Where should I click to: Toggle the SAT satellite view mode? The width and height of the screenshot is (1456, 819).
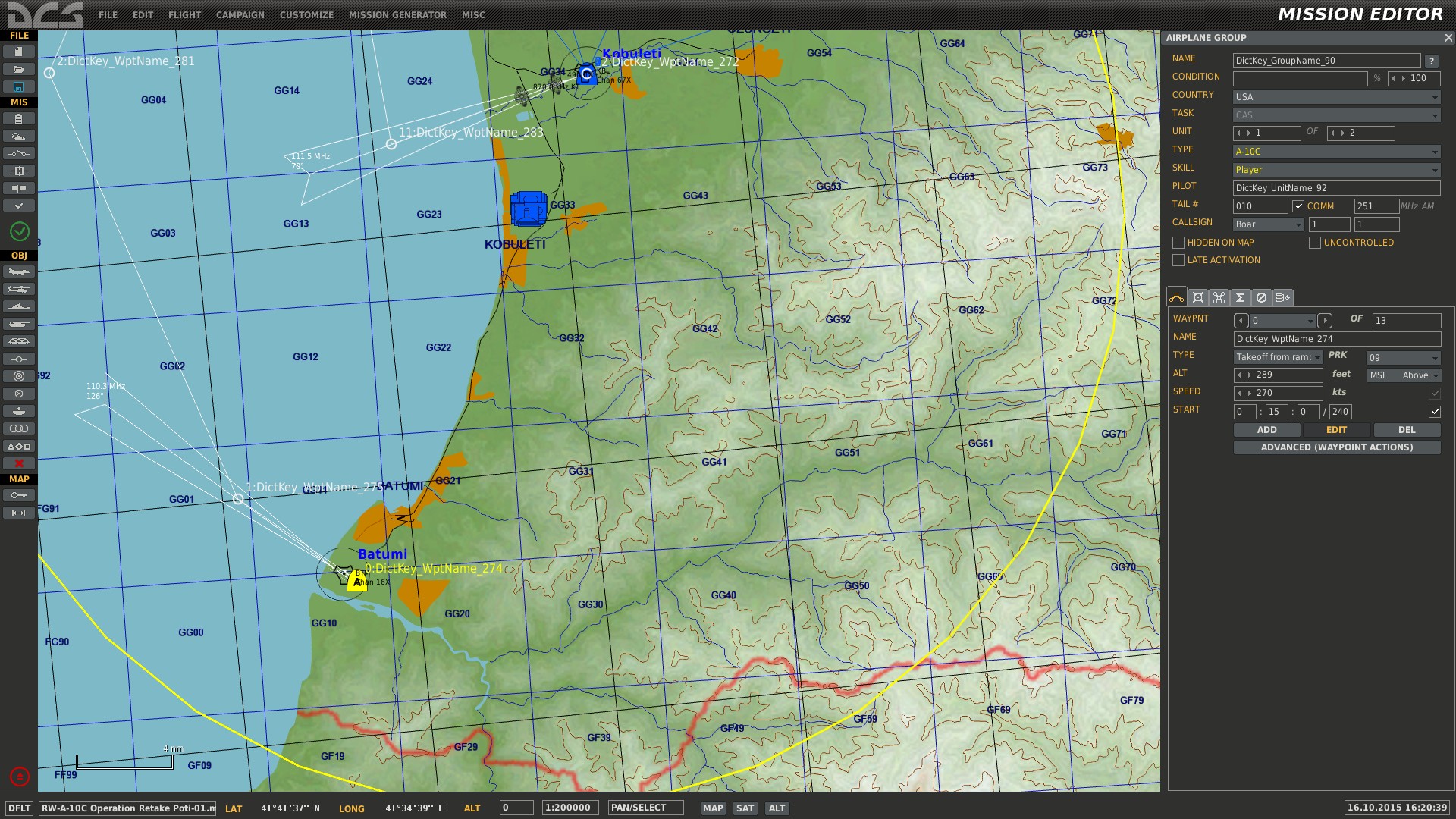pyautogui.click(x=745, y=808)
